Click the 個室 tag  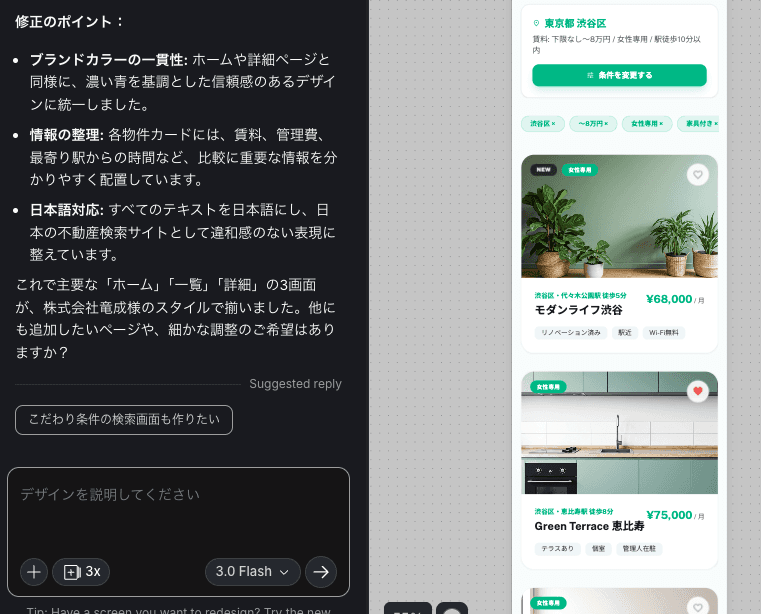[x=598, y=548]
